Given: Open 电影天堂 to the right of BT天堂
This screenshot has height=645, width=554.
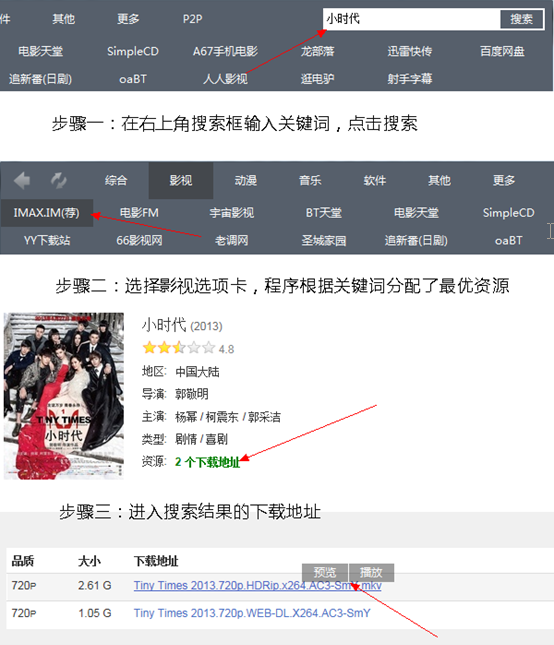Looking at the screenshot, I should pos(416,213).
